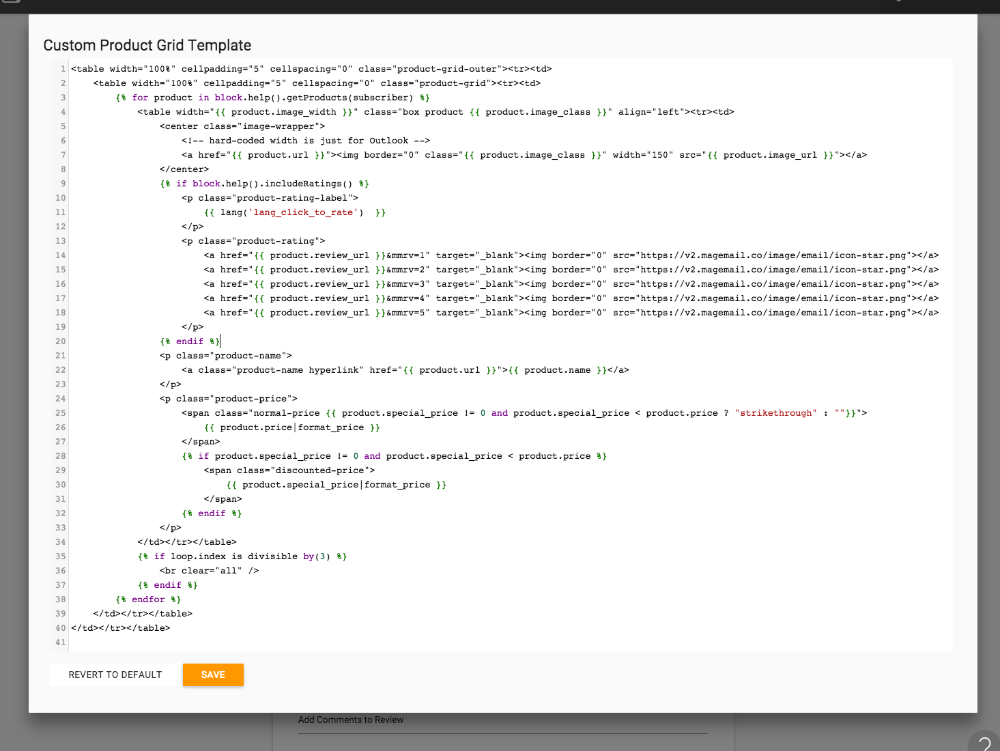Click the mmrv=1 star rating link line
This screenshot has width=1000, height=751.
click(x=570, y=256)
